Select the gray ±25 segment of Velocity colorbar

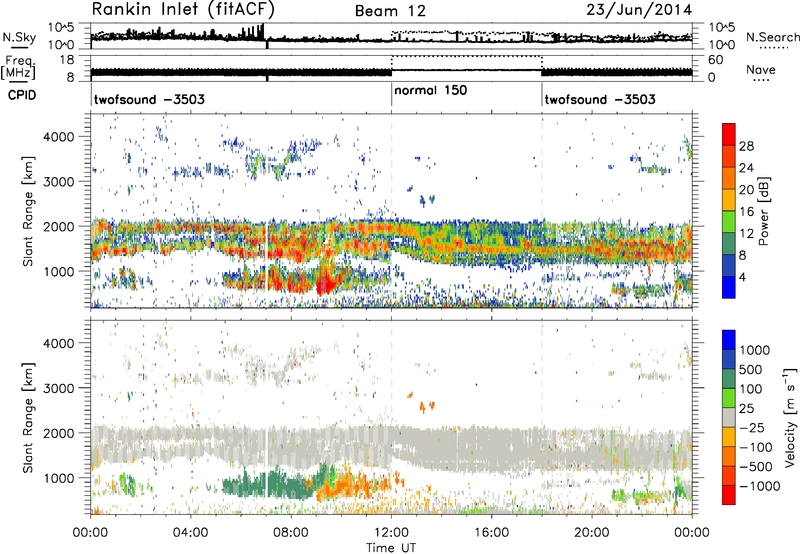coord(729,418)
